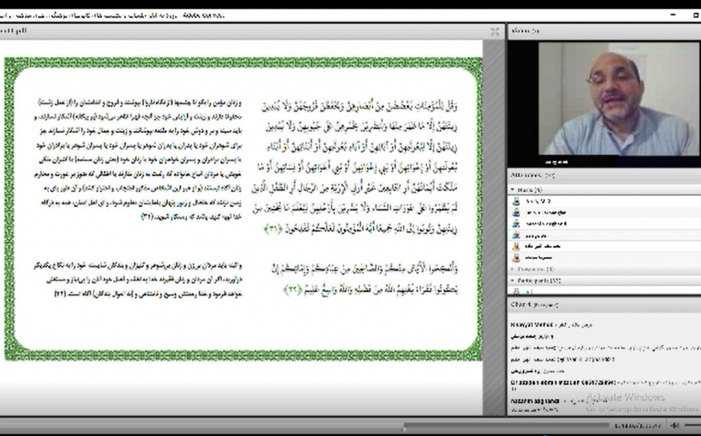Screen dimensions: 701x436
Task: Click the fifth host's avatar icon
Action: click(516, 246)
